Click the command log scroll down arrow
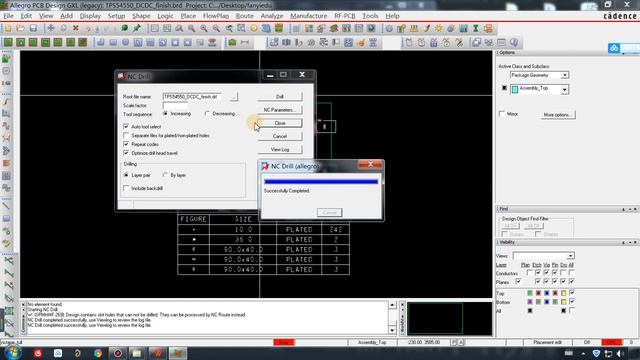 click(392, 330)
